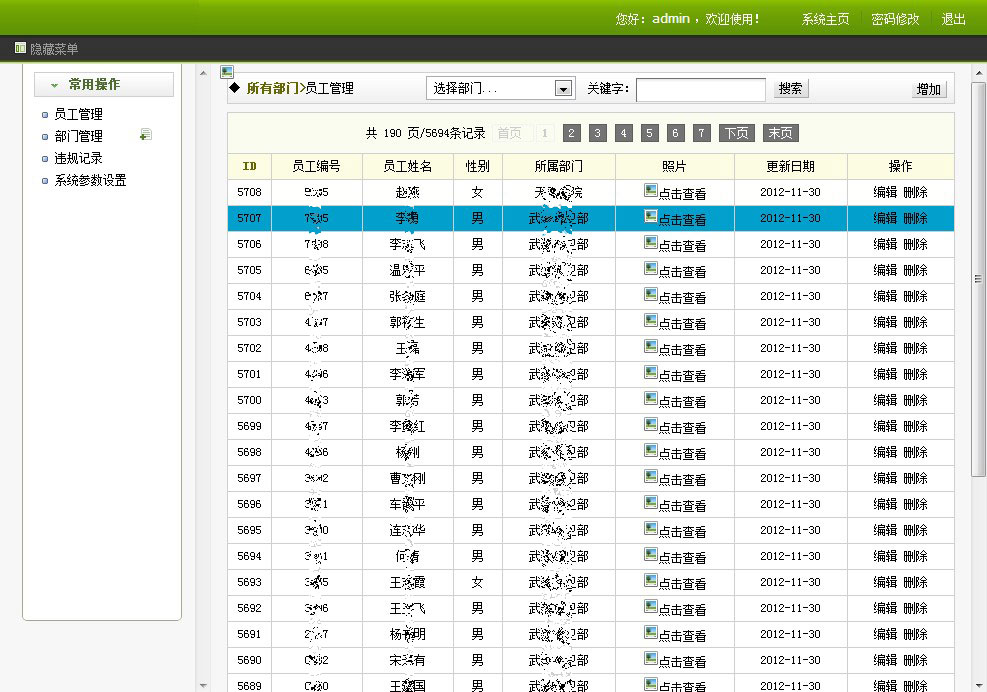Go to page 4 in pagination
Screen dimensions: 987x692
623,132
